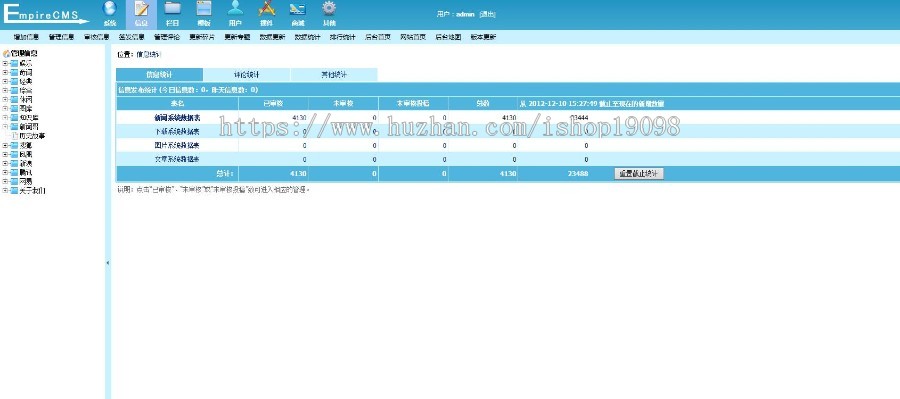The width and height of the screenshot is (900, 399).
Task: Click the 已审核 column header
Action: [273, 103]
